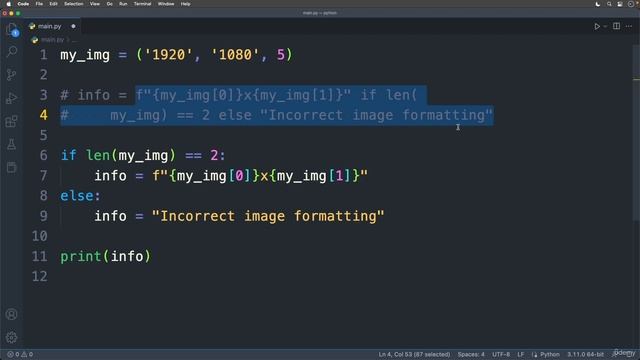The image size is (640, 360).
Task: Click print(info) on line 11
Action: point(105,256)
